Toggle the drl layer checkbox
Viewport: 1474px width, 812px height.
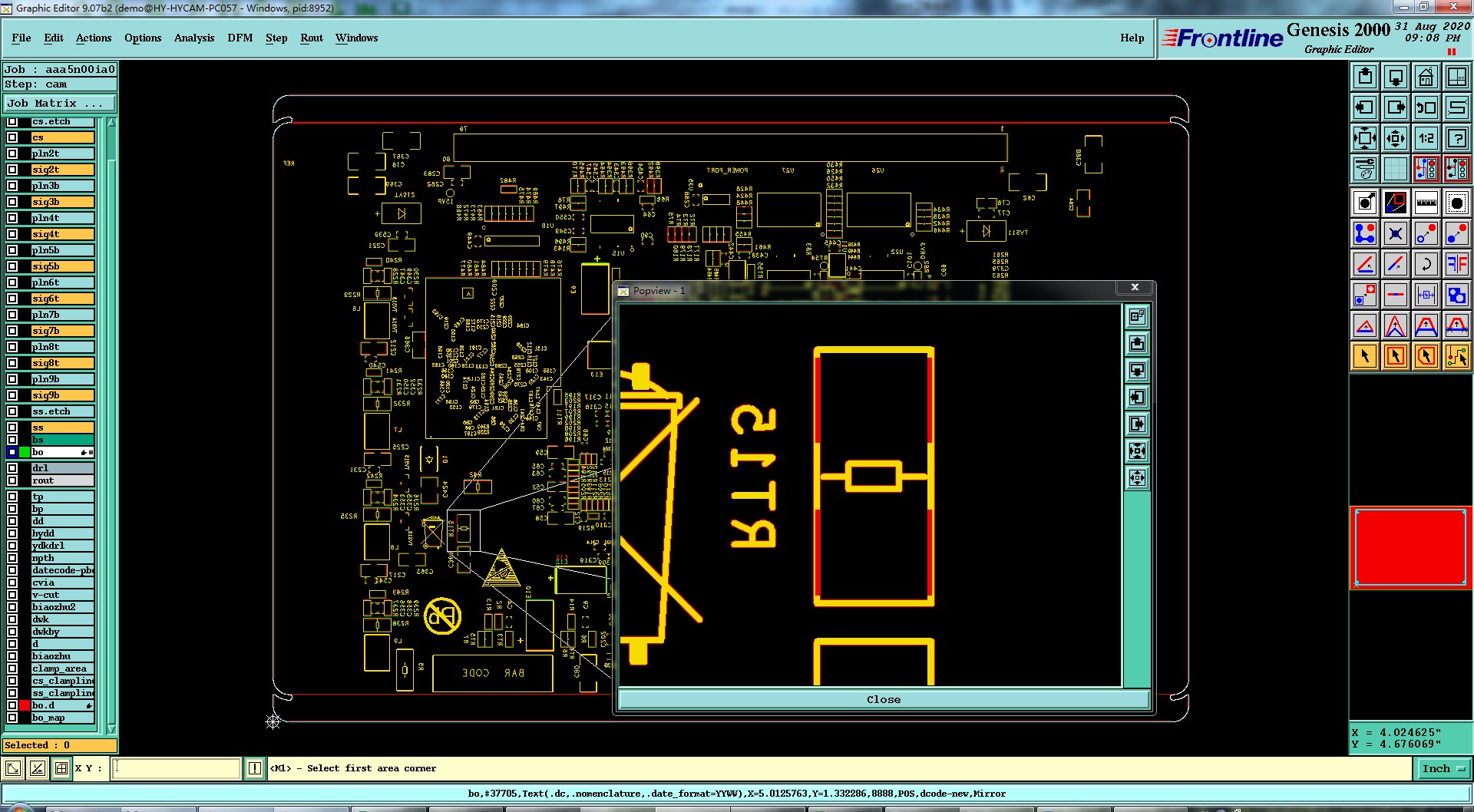[12, 468]
